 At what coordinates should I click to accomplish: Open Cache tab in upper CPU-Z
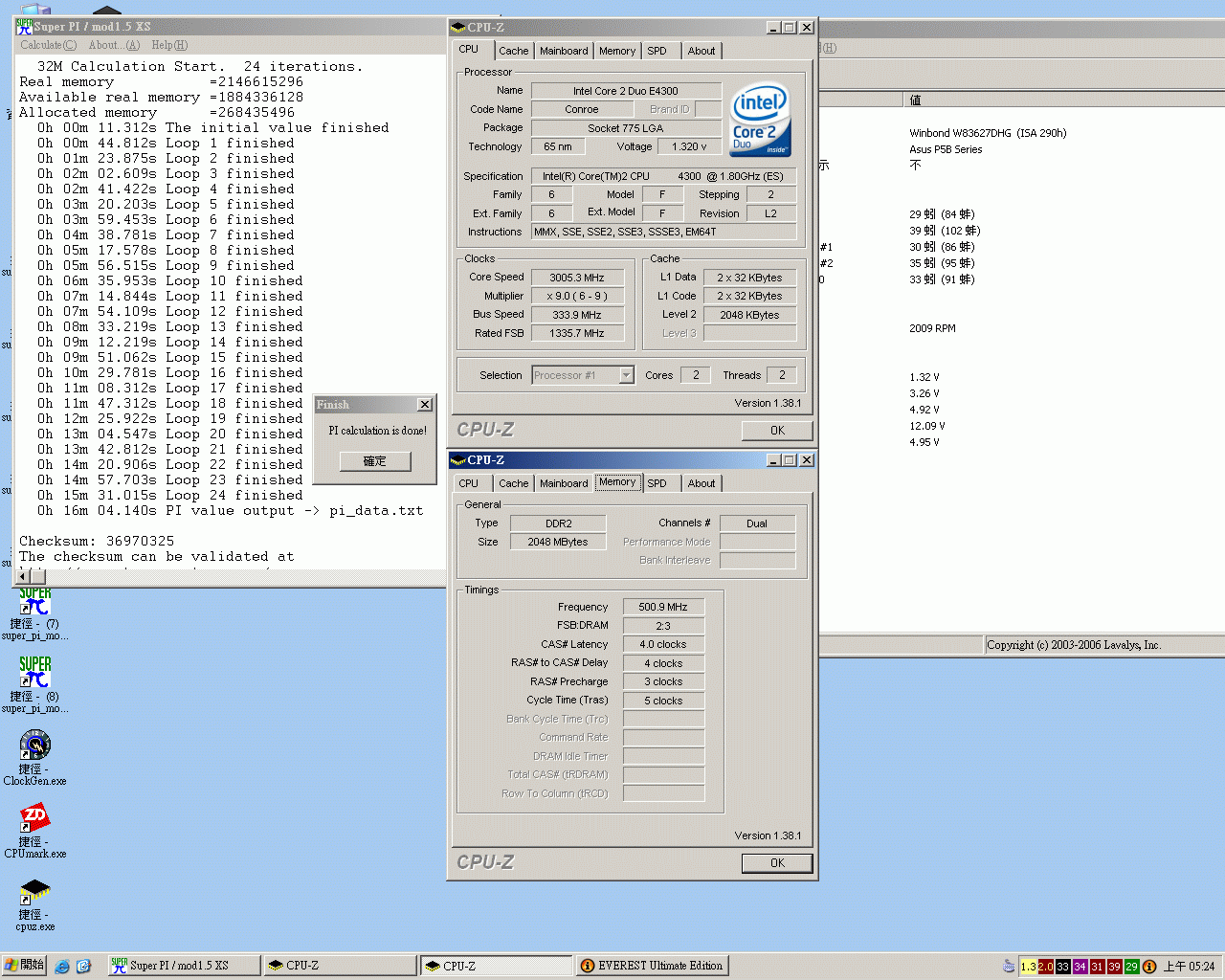(x=513, y=51)
